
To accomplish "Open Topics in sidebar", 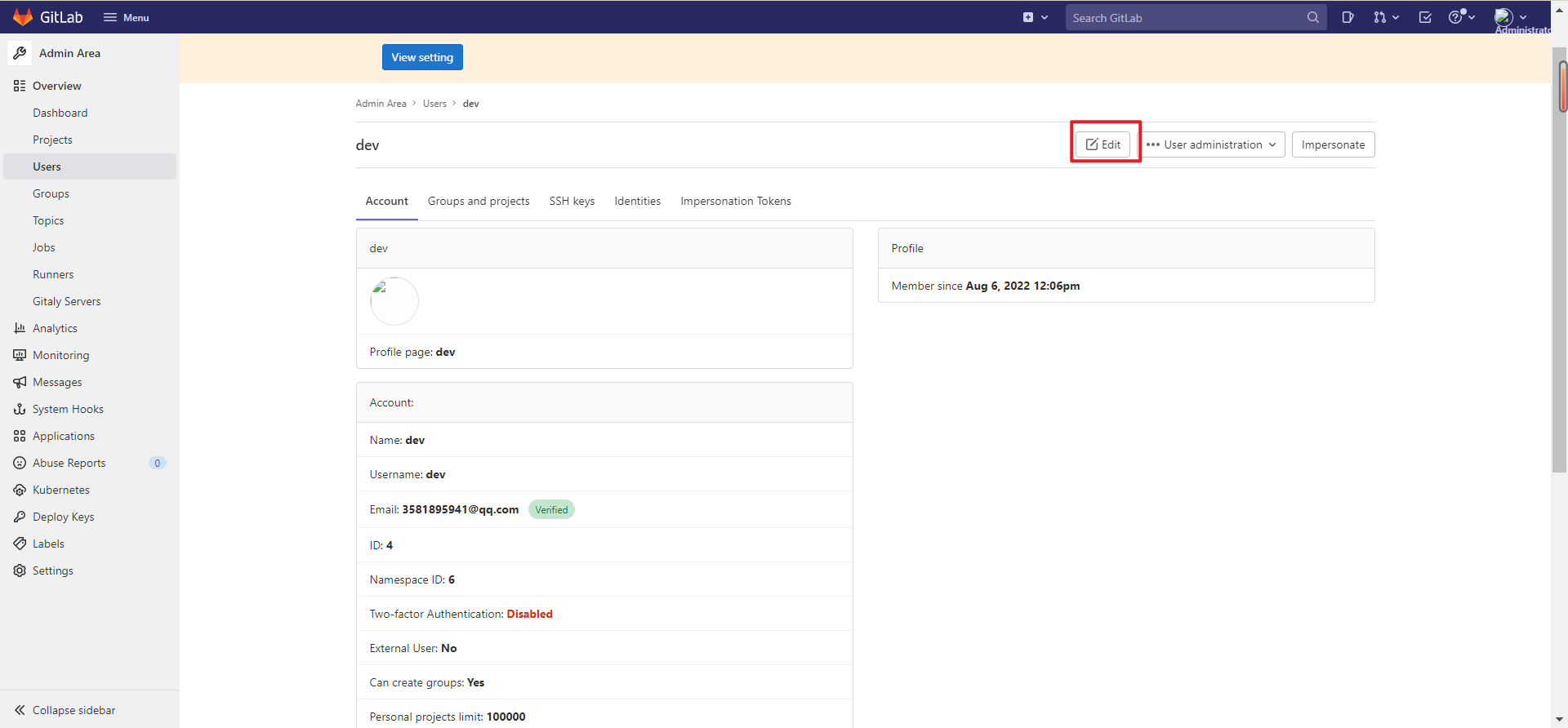I will [x=48, y=220].
